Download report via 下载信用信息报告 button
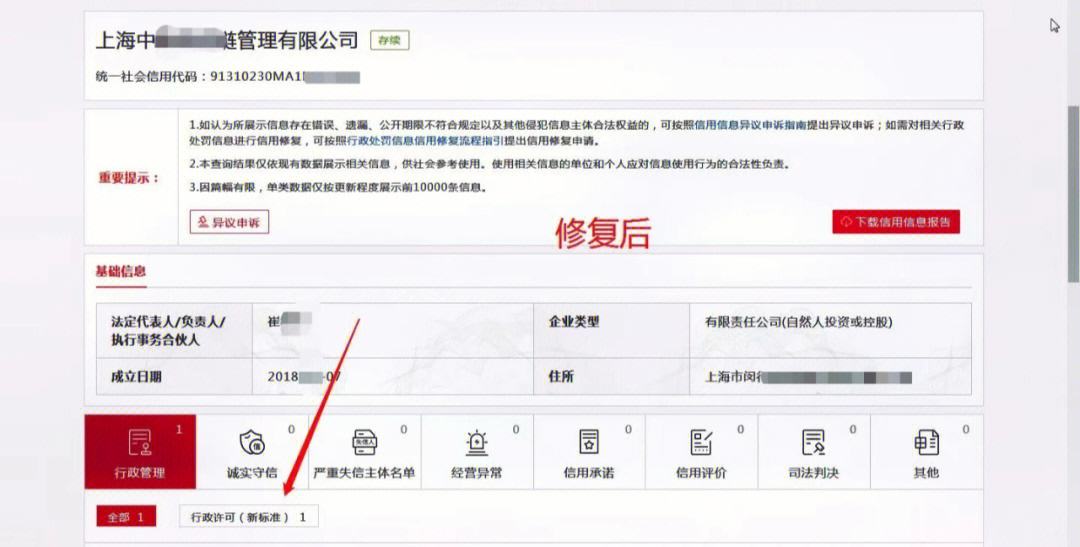 pyautogui.click(x=895, y=222)
